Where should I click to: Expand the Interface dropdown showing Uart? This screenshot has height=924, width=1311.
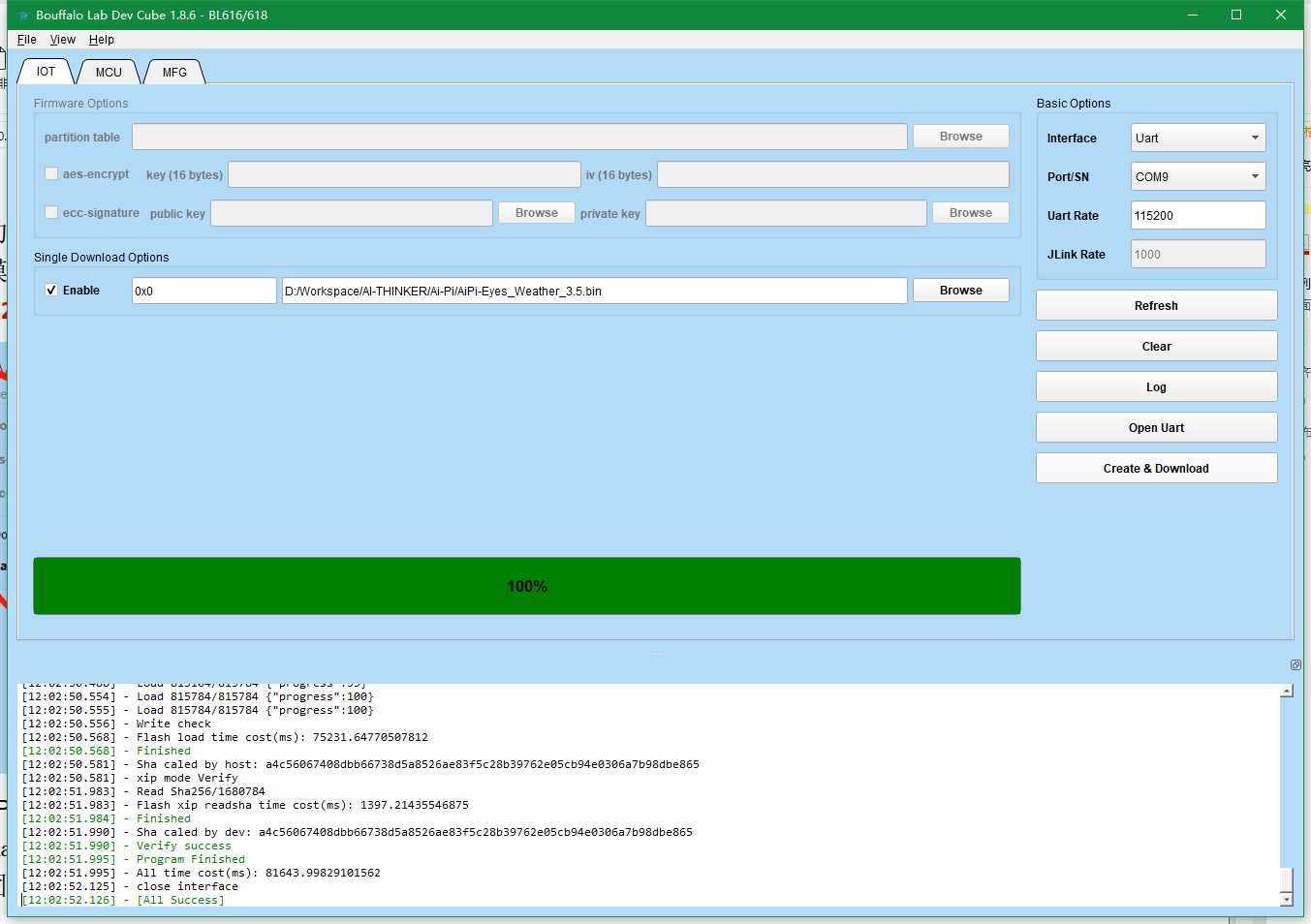pos(1199,138)
